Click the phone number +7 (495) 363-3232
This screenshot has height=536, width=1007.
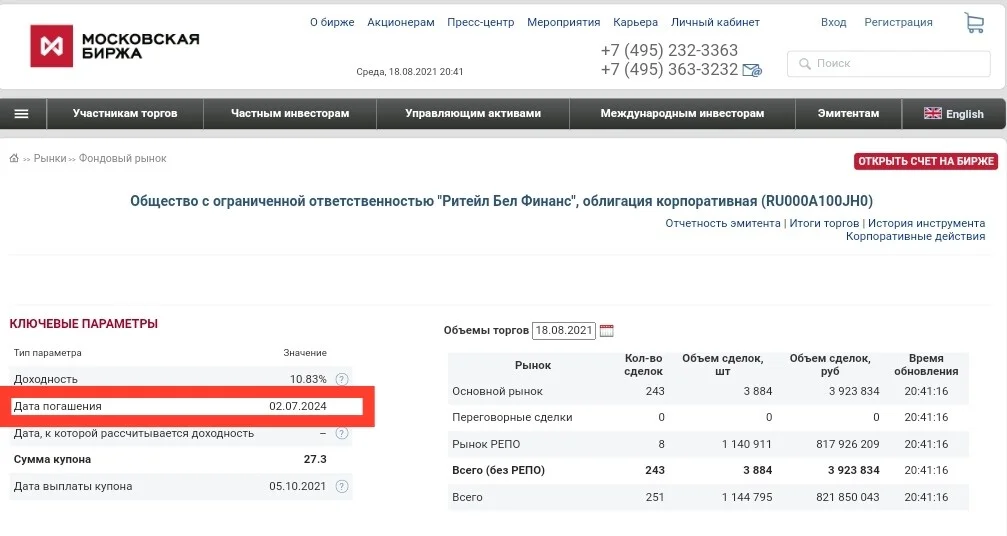pyautogui.click(x=669, y=69)
